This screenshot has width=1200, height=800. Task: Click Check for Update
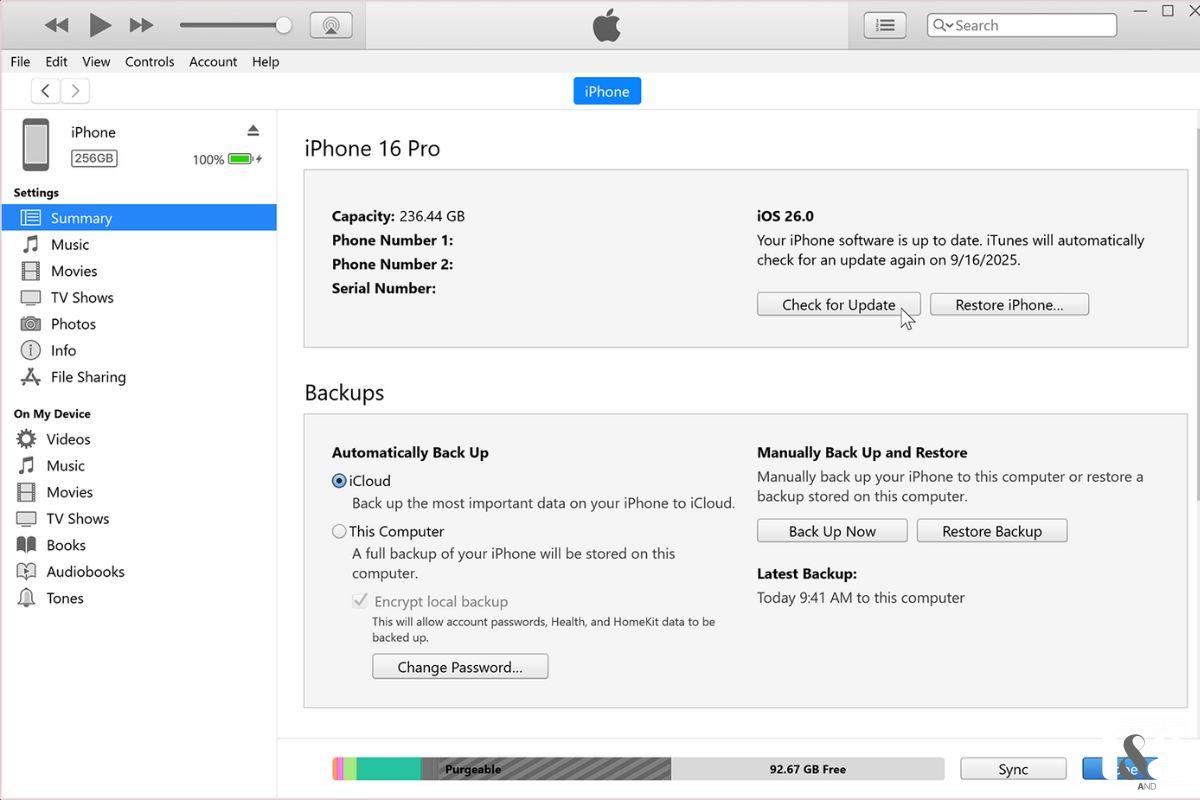(838, 304)
